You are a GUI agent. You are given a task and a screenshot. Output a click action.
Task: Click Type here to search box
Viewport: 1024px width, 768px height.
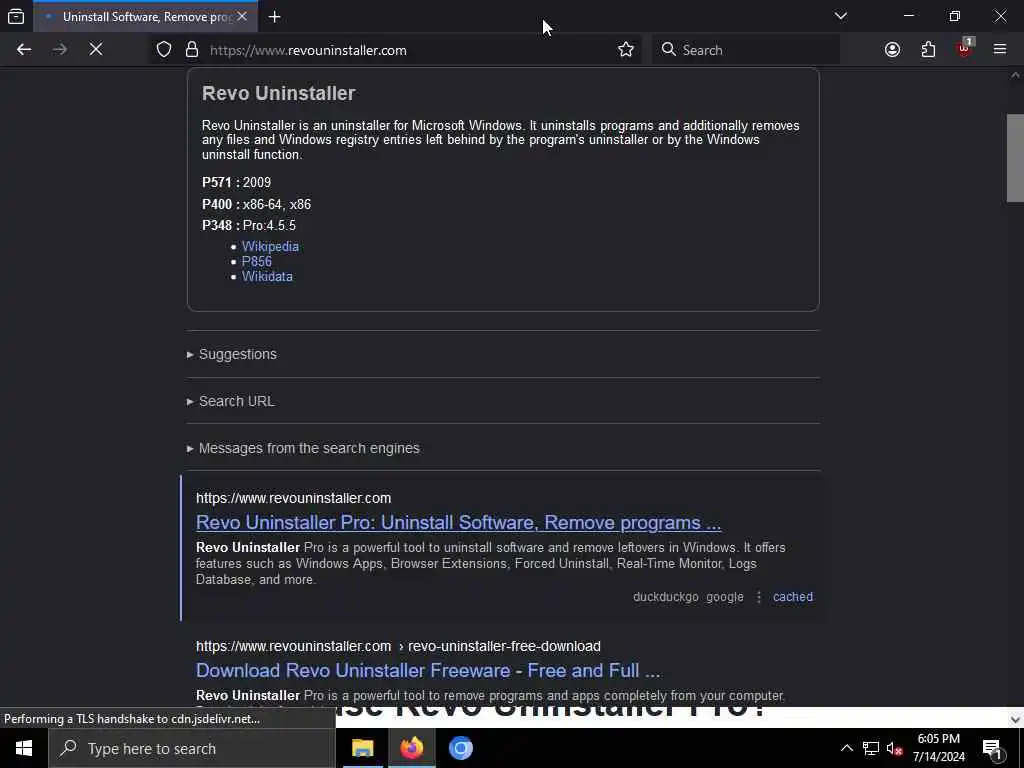pyautogui.click(x=192, y=748)
